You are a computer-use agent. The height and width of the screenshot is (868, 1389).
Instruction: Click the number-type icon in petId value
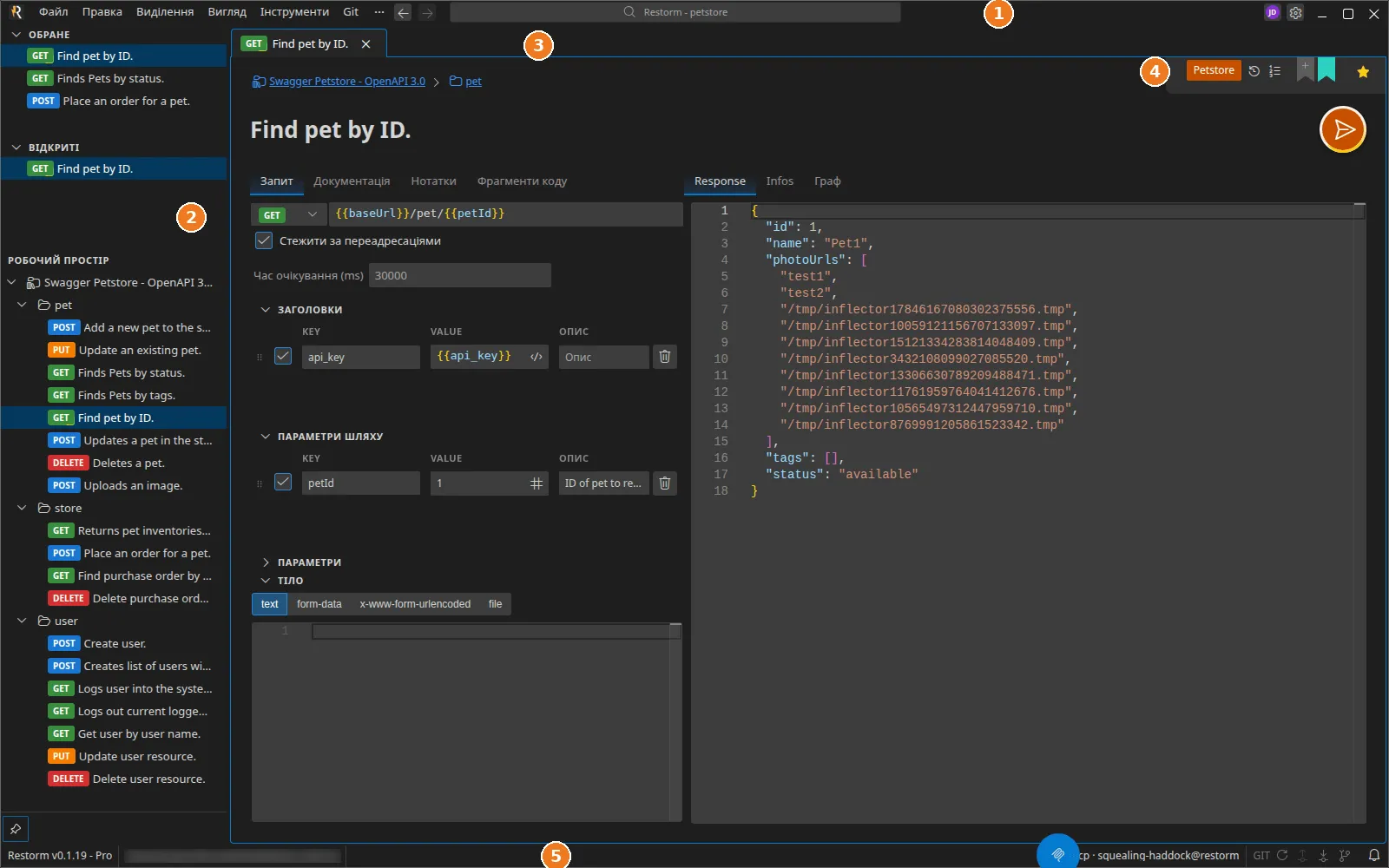(537, 483)
